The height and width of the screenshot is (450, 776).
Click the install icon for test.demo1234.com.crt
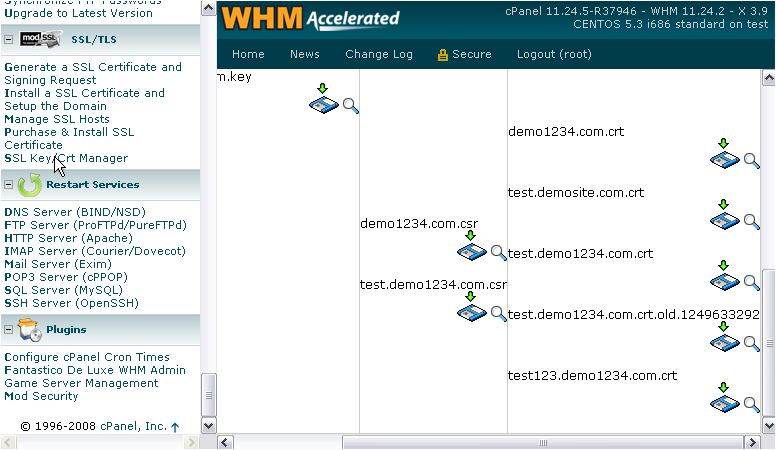point(724,280)
